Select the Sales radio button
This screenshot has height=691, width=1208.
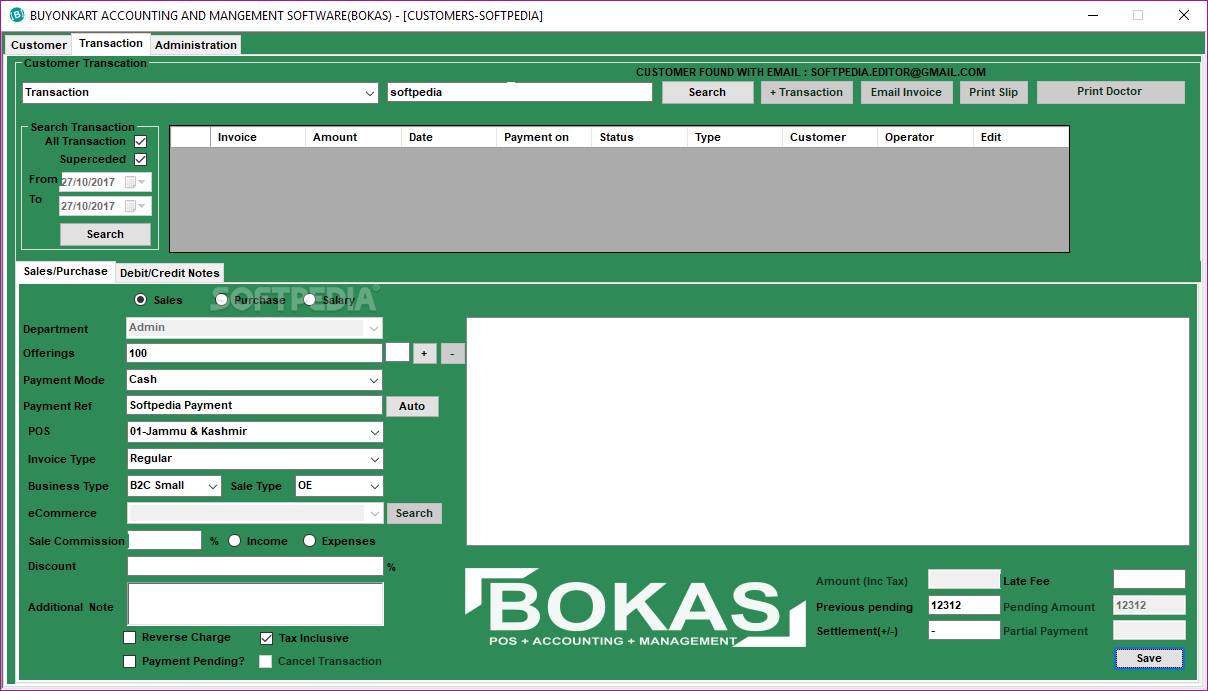coord(140,300)
